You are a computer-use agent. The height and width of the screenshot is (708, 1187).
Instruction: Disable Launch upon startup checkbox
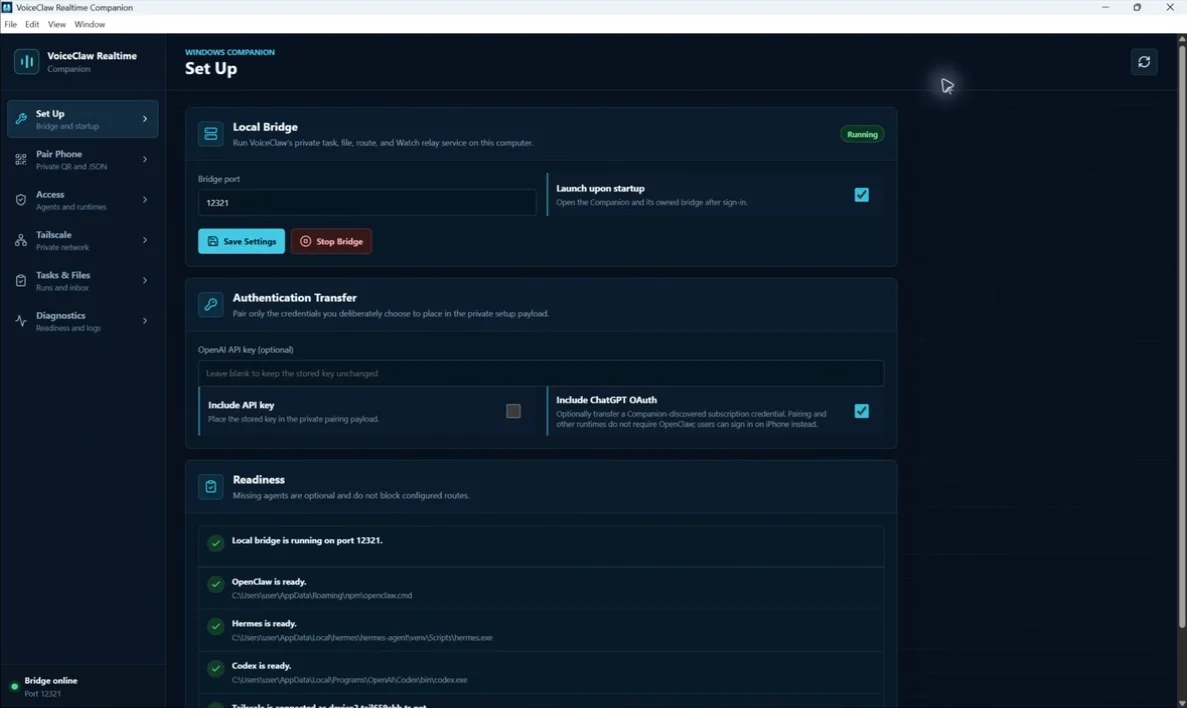tap(861, 195)
